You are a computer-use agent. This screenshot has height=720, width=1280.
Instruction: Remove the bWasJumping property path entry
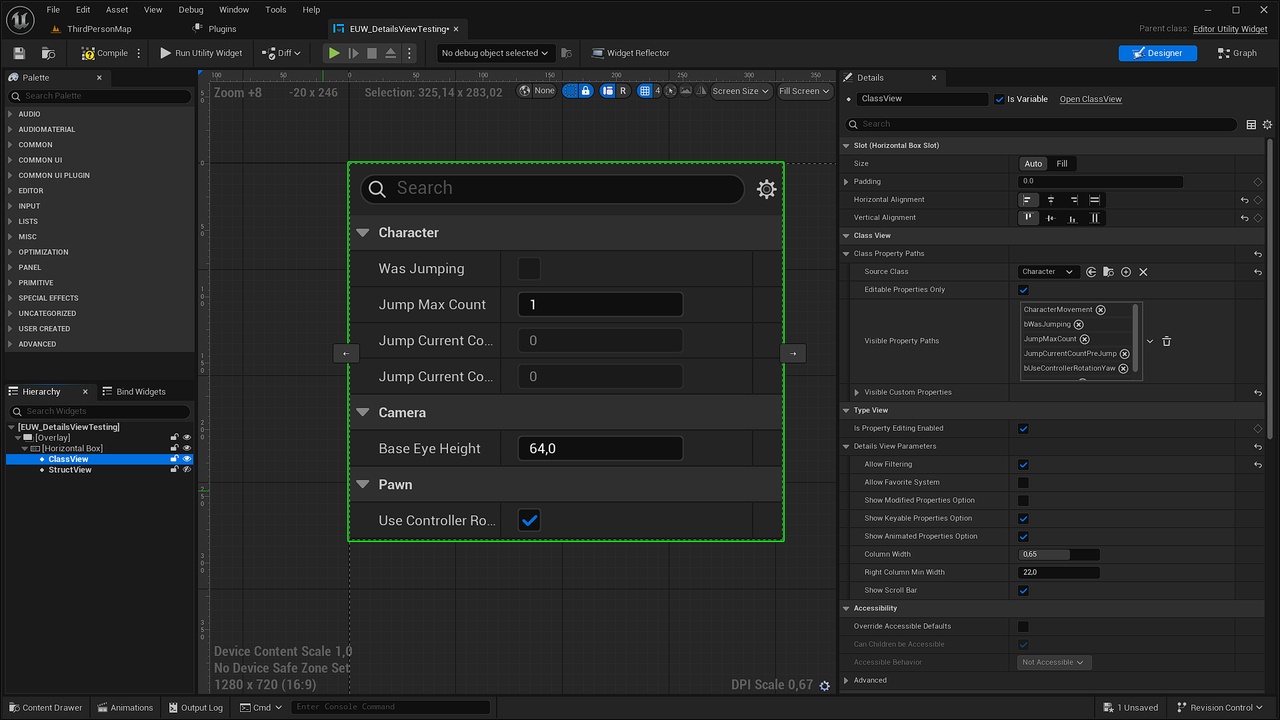click(1079, 324)
